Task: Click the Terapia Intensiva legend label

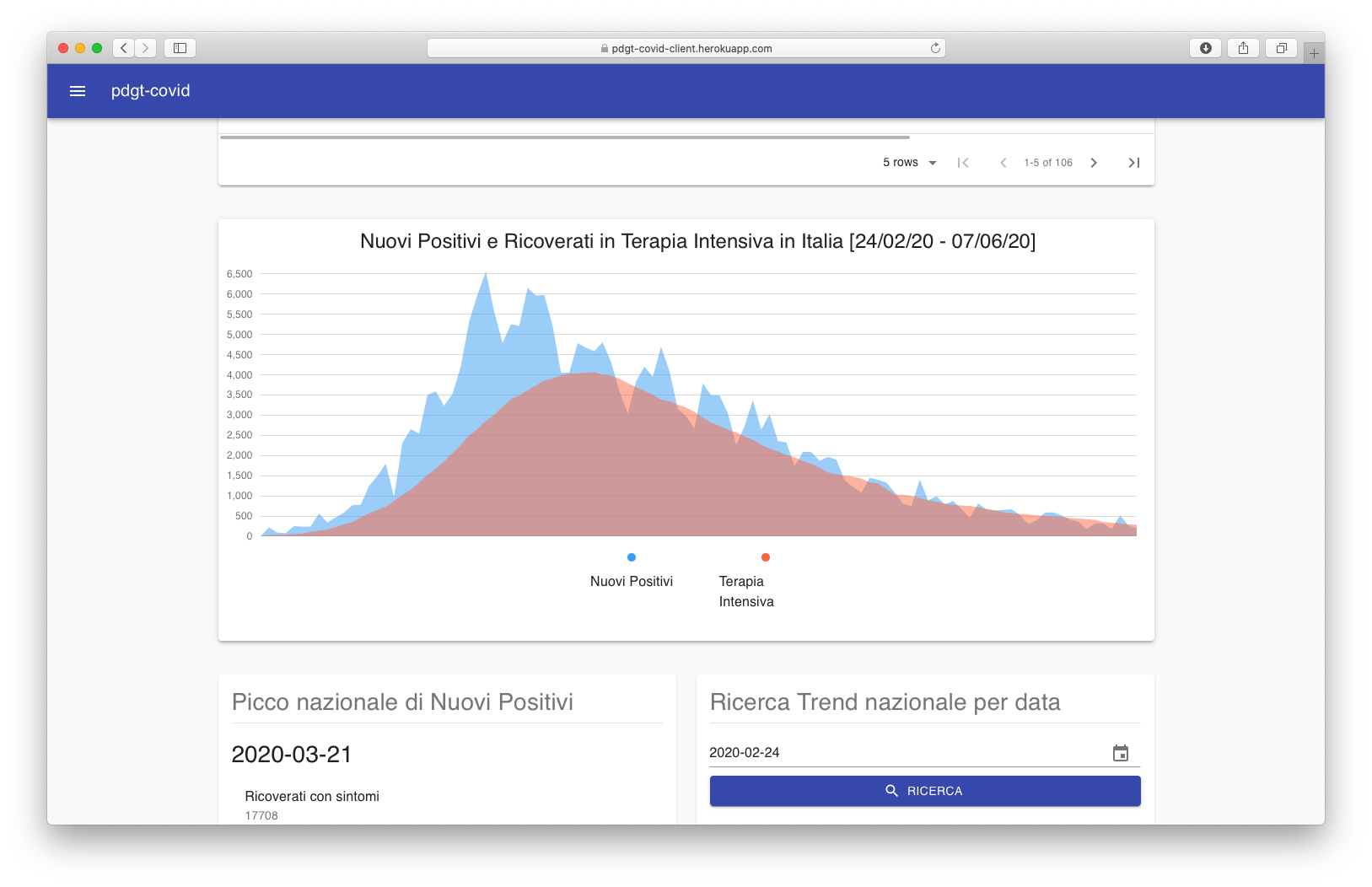Action: click(746, 591)
